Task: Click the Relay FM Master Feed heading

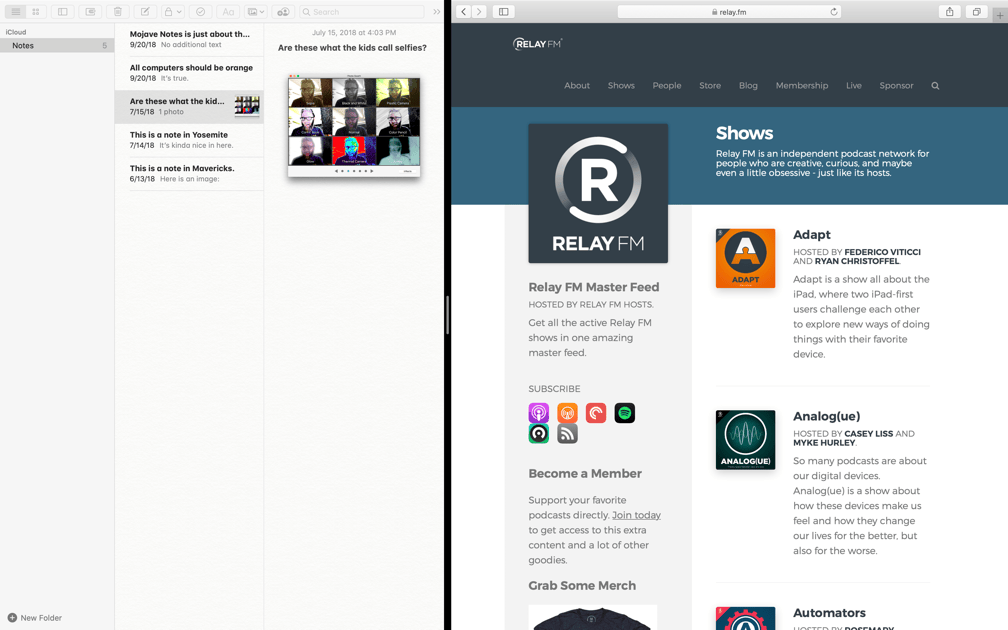Action: (x=593, y=287)
